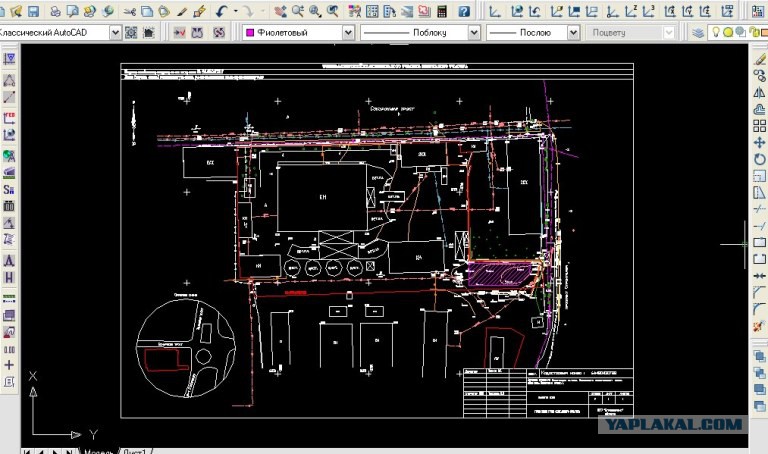This screenshot has width=768, height=454.
Task: Save the drawing with the floppy disk icon
Action: [33, 11]
